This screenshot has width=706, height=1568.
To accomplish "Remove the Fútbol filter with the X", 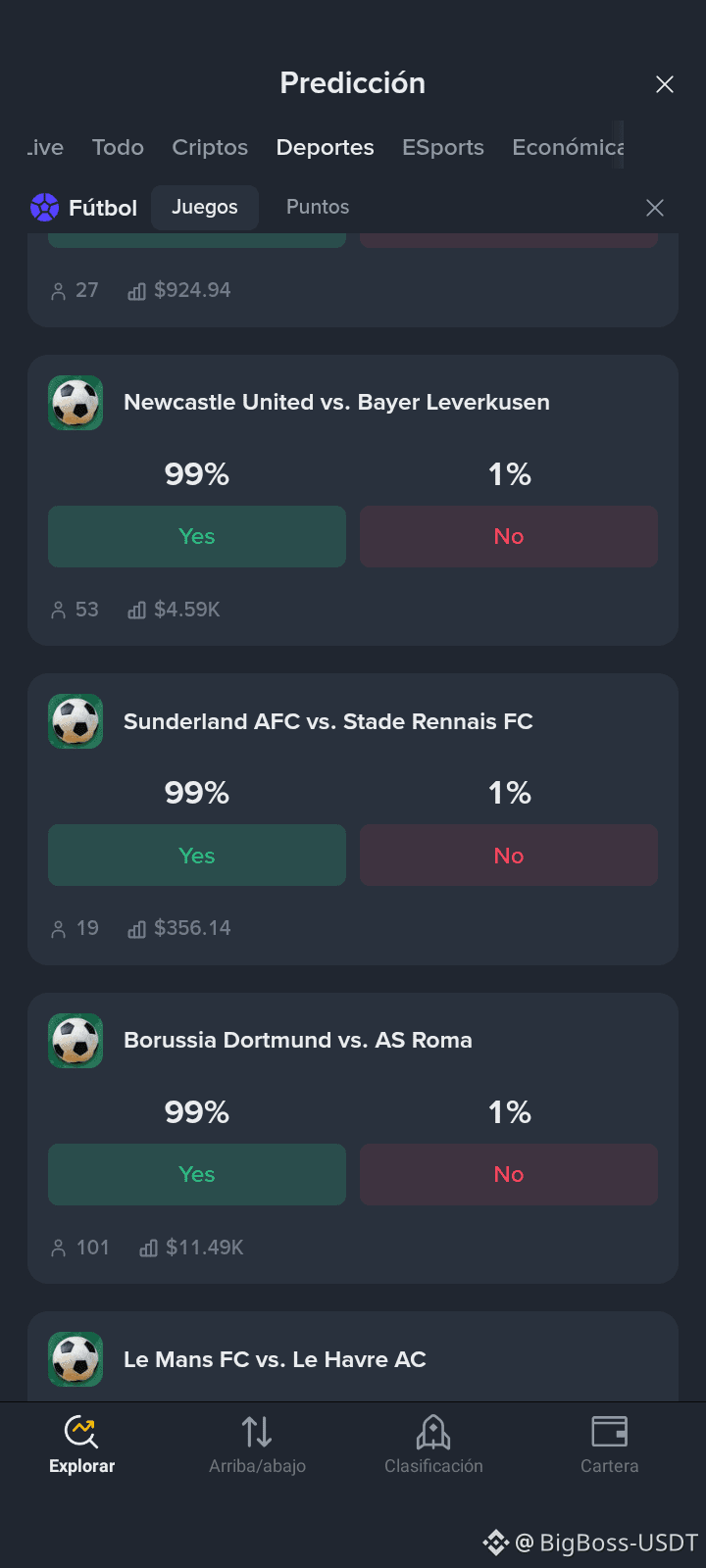I will (x=655, y=208).
